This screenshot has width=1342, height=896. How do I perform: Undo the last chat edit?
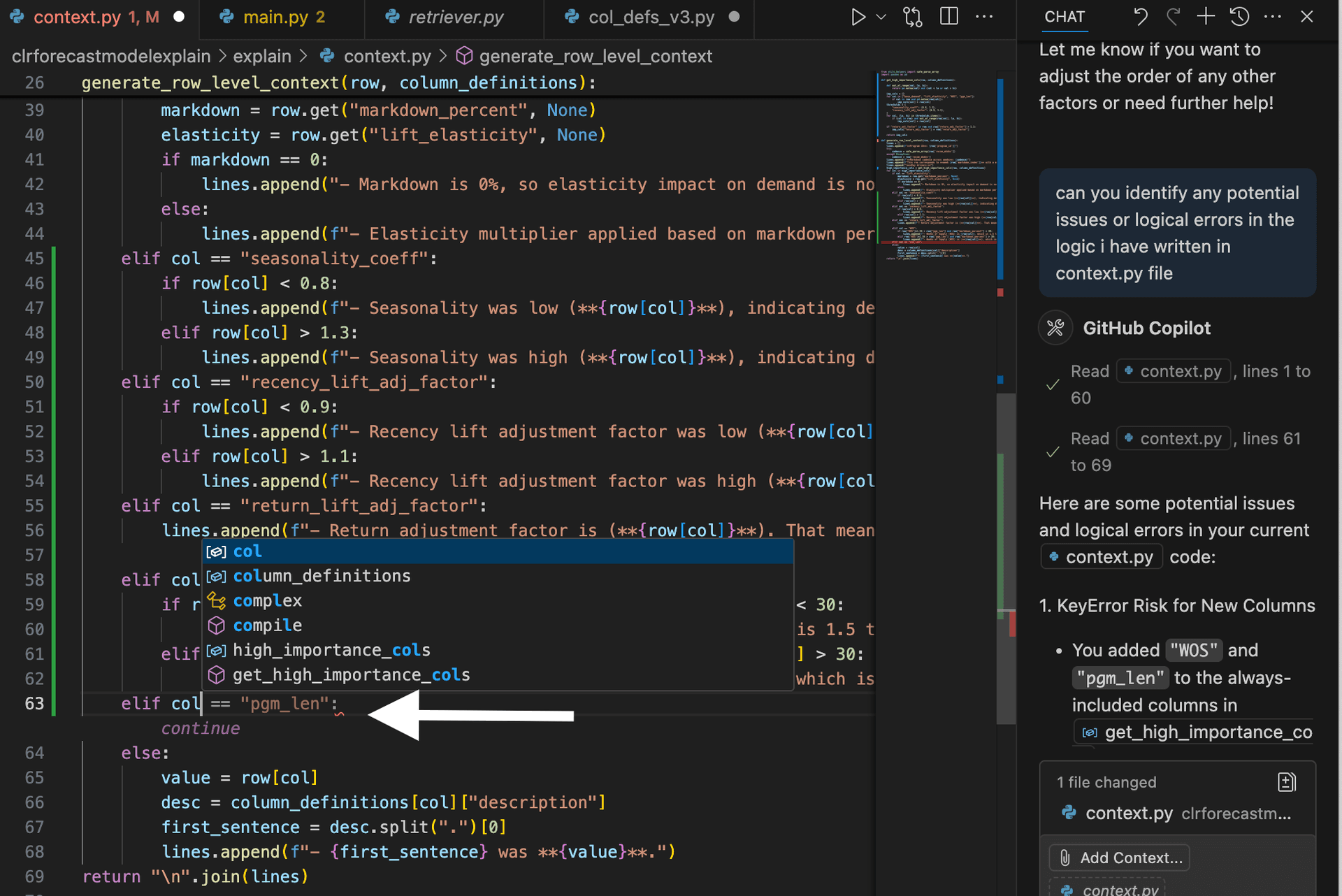point(1141,16)
